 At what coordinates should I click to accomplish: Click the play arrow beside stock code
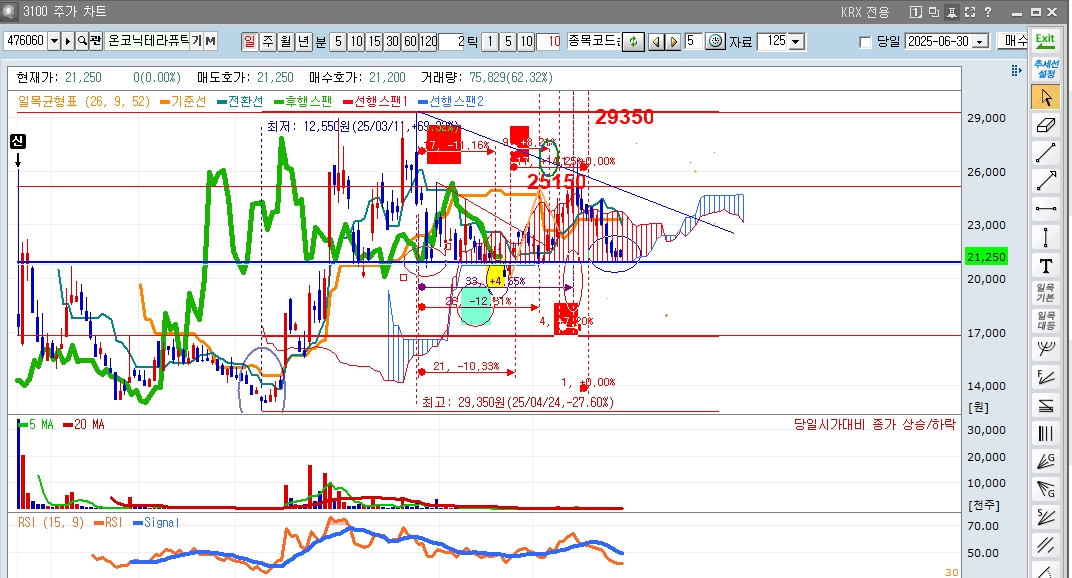68,41
